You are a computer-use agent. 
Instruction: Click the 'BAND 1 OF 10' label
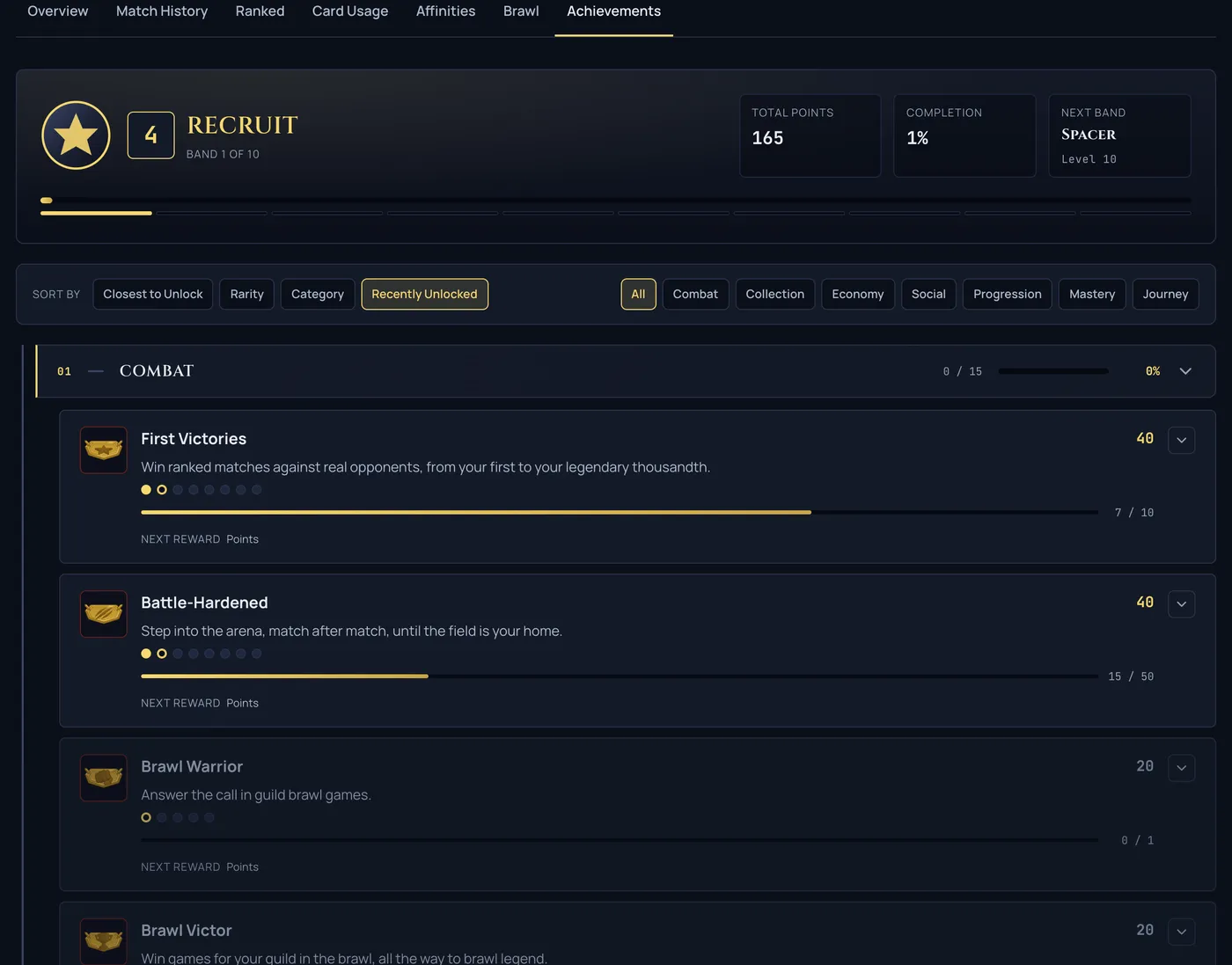click(x=223, y=154)
